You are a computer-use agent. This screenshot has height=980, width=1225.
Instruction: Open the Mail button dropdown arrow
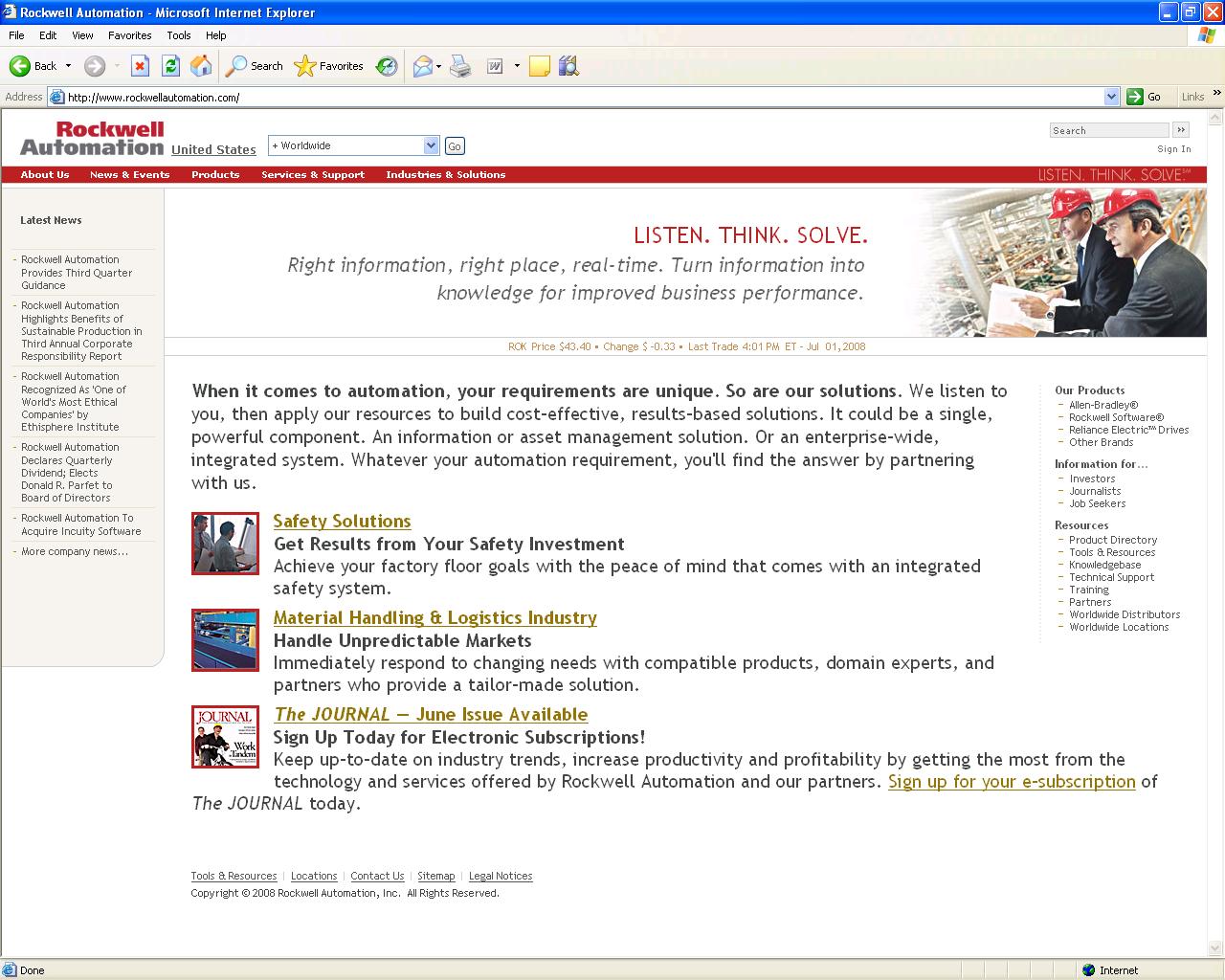pyautogui.click(x=438, y=66)
